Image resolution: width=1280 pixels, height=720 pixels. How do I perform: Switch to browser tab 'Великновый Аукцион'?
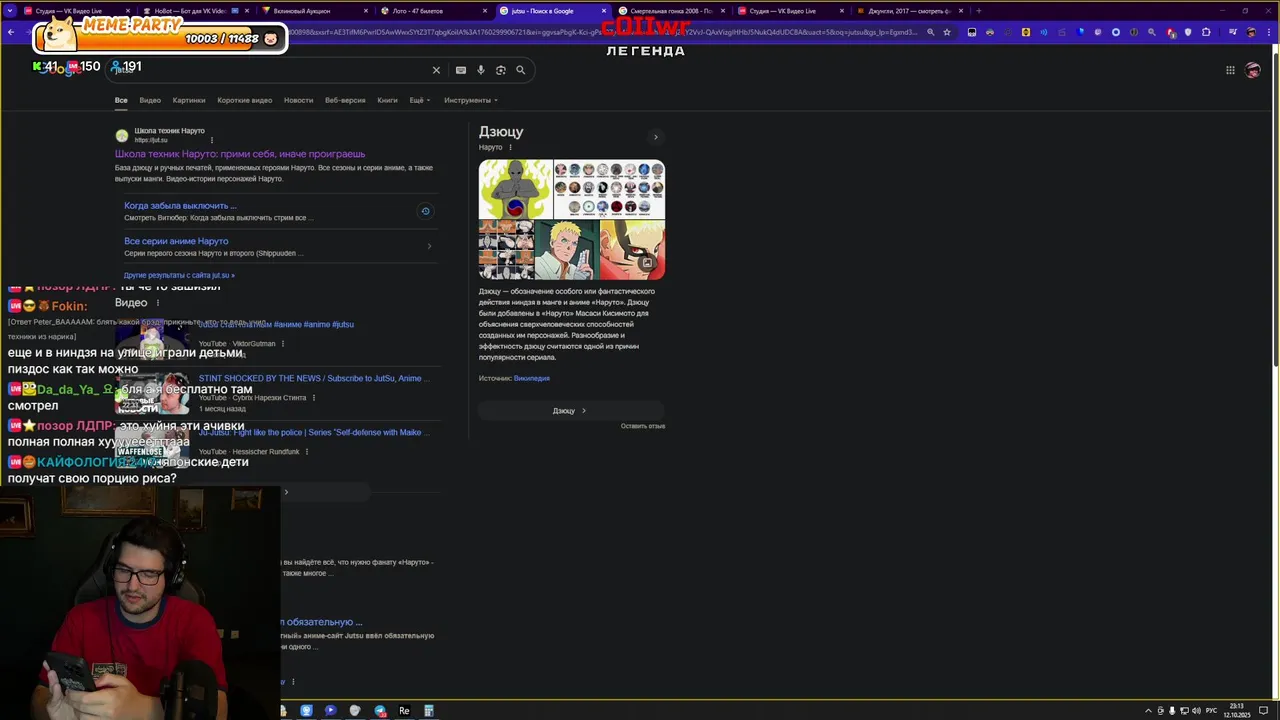[x=314, y=11]
